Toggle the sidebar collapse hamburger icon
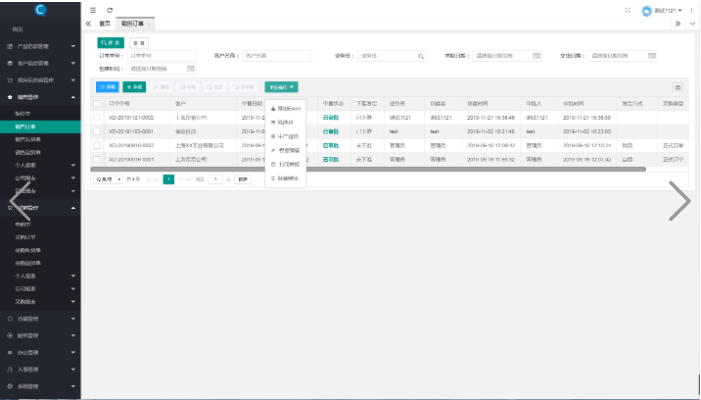This screenshot has width=701, height=400. pos(93,10)
